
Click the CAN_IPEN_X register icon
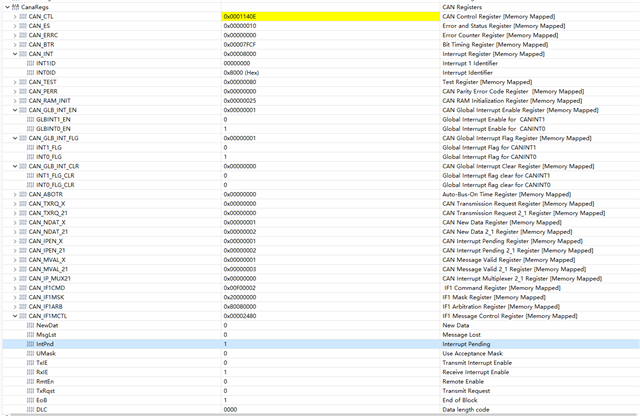coord(23,241)
